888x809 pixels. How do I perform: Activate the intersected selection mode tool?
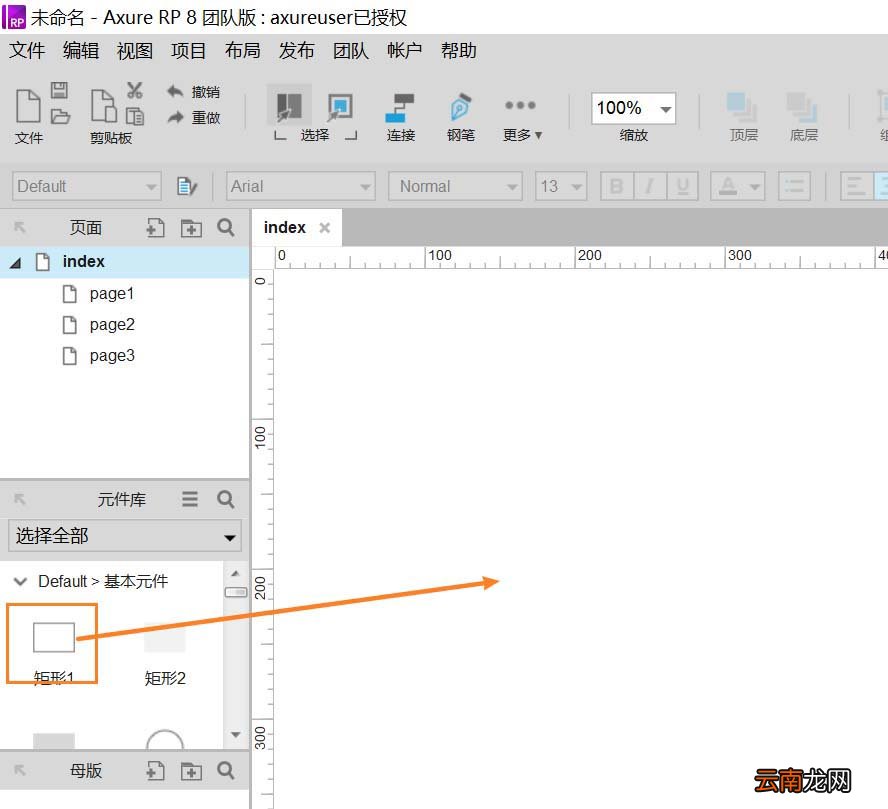(289, 106)
